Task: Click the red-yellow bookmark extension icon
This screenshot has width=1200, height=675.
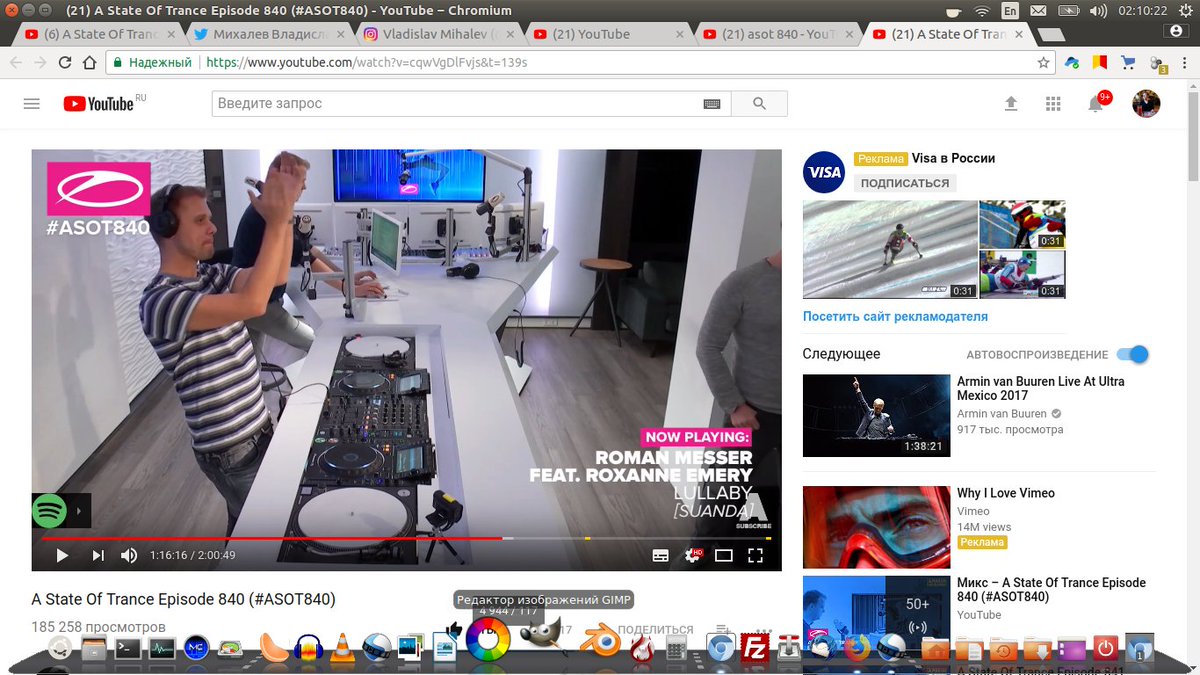Action: (x=1100, y=62)
